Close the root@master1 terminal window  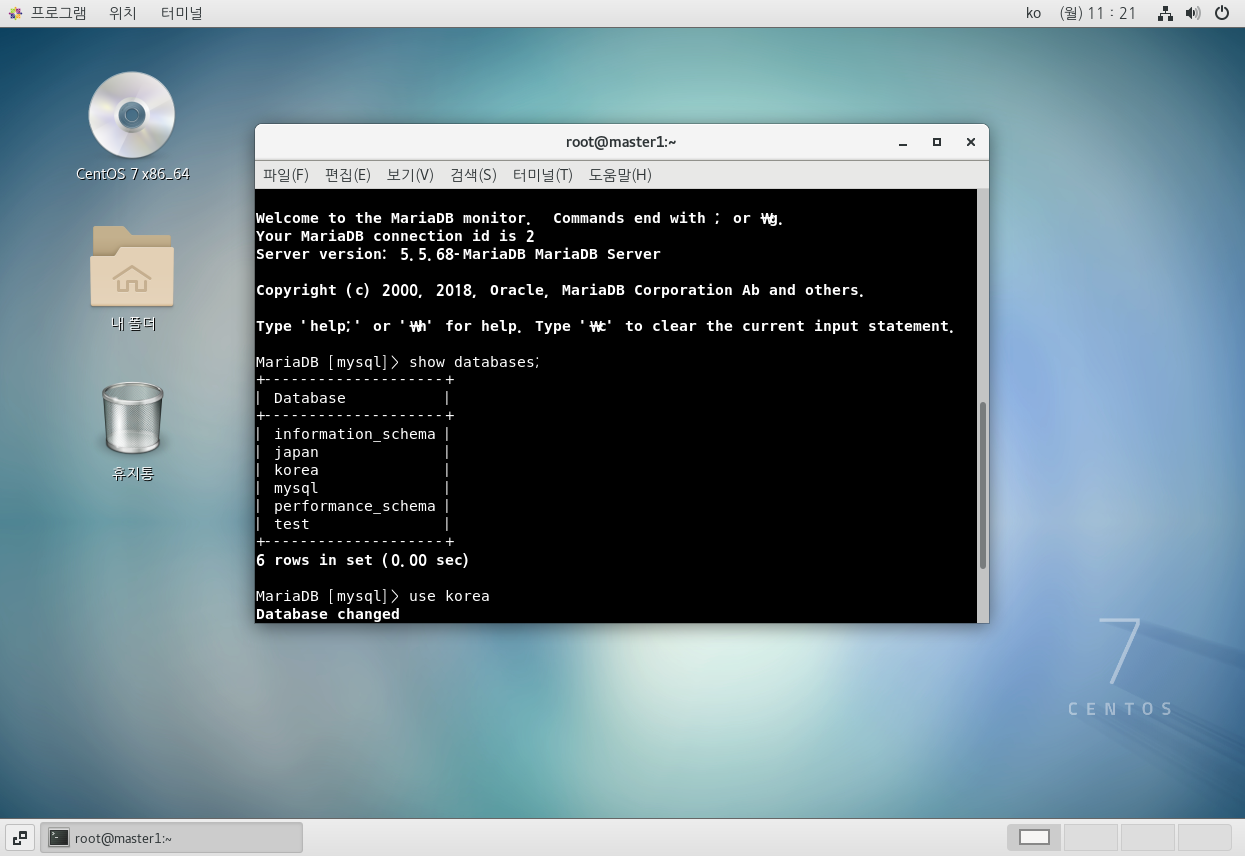tap(970, 142)
